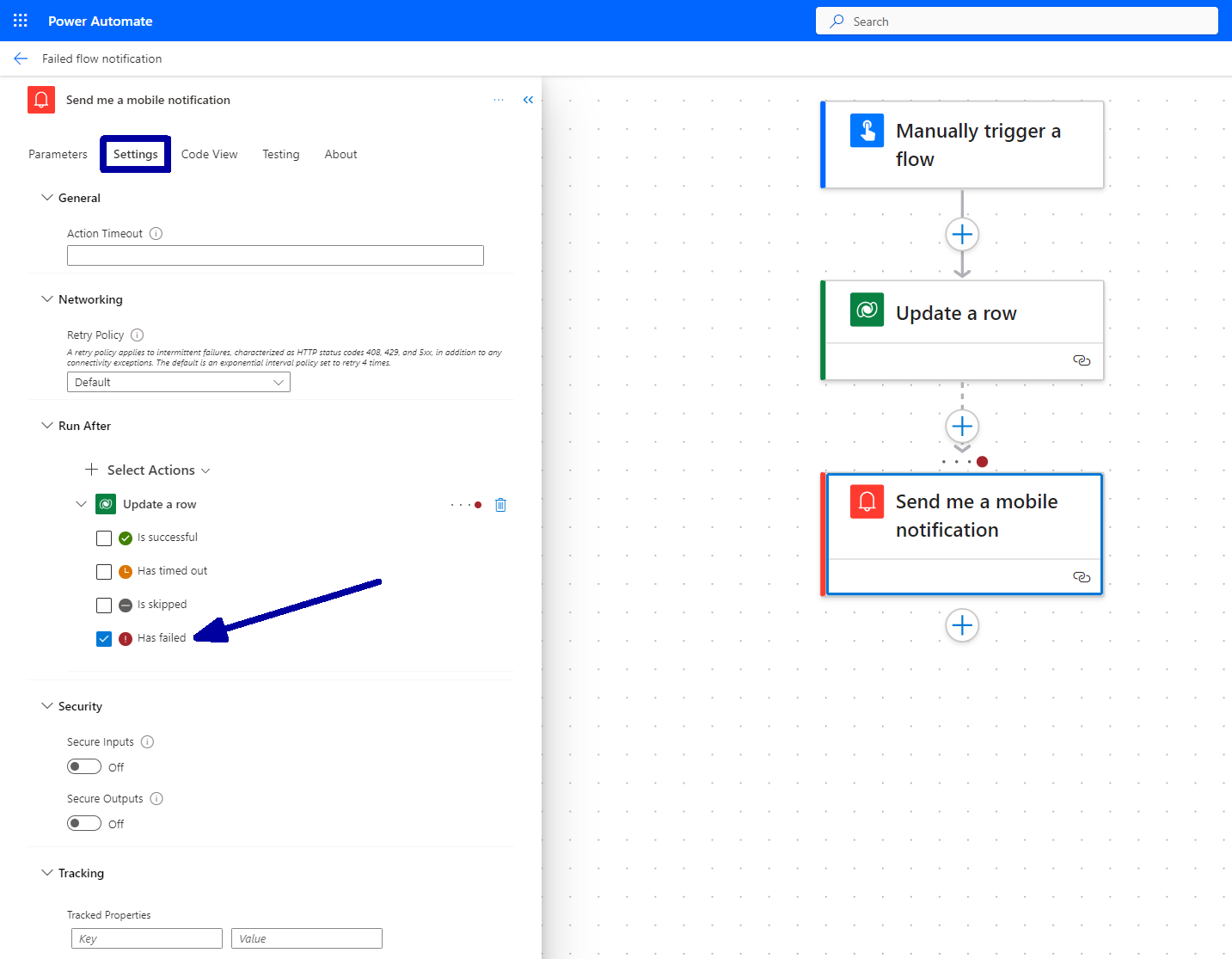Click the gray Is skipped status icon

[126, 606]
